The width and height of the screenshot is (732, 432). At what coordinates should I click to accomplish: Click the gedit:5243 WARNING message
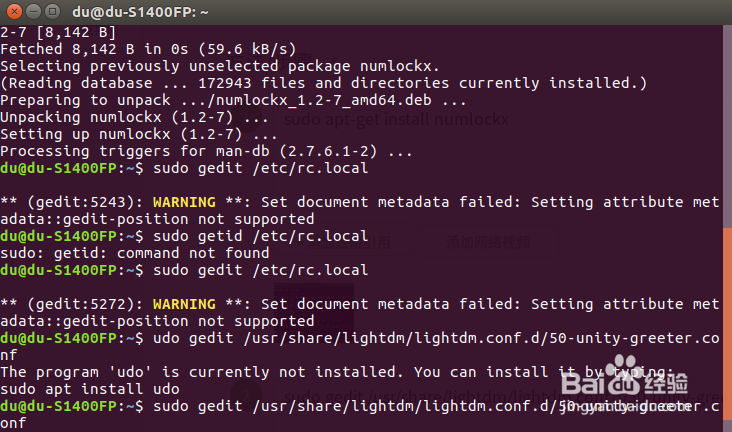pos(360,202)
